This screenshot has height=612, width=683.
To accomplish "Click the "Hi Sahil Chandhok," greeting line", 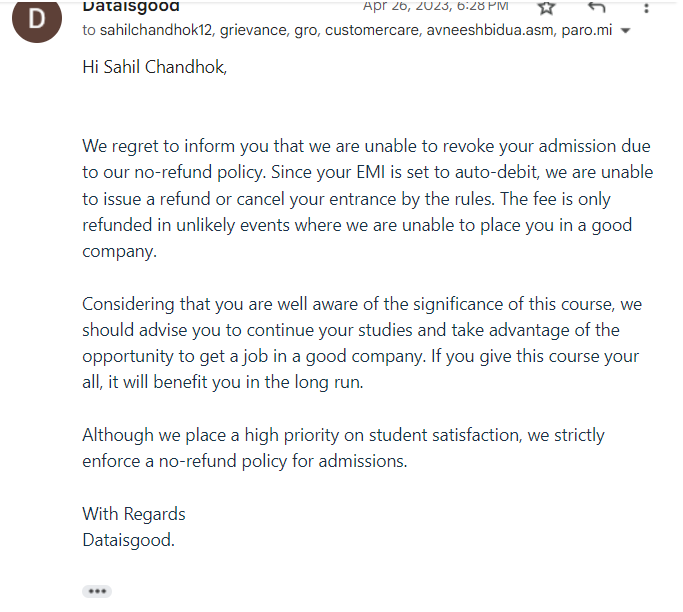I will click(155, 67).
